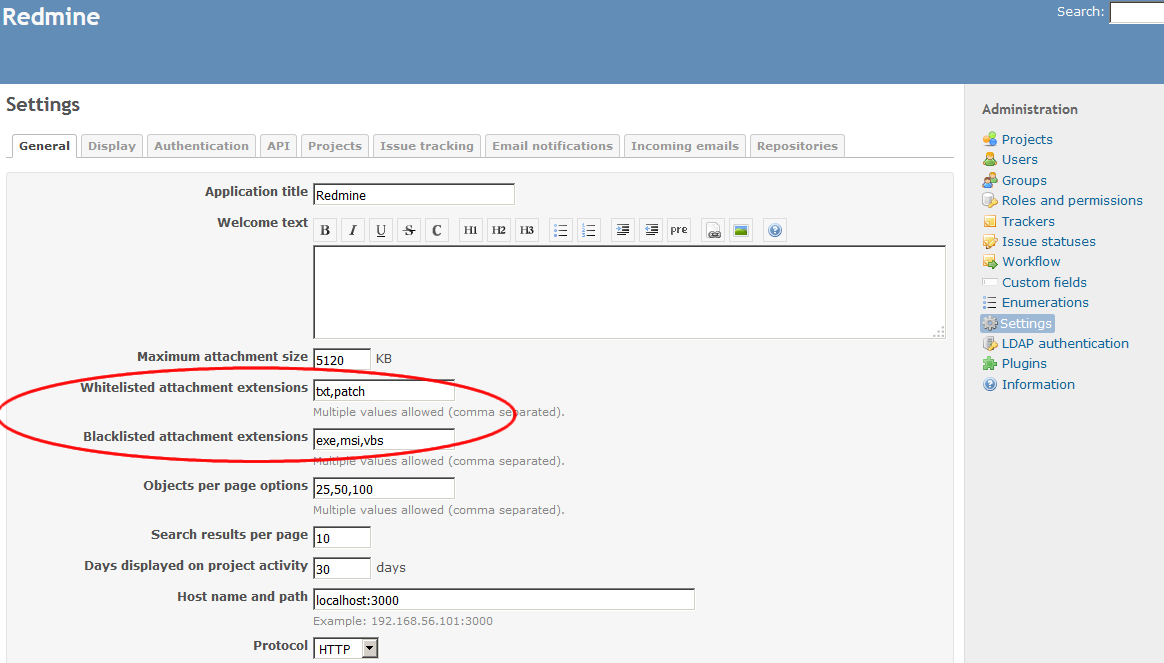Screen dimensions: 1164x663
Task: Click Objects per page options field
Action: point(384,489)
